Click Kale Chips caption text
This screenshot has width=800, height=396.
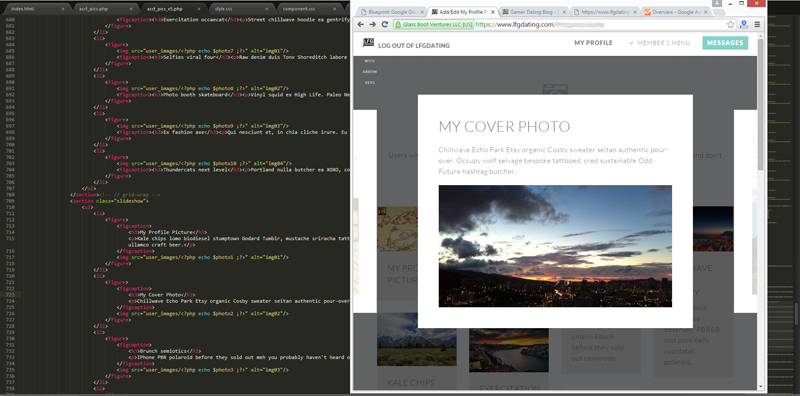(411, 383)
